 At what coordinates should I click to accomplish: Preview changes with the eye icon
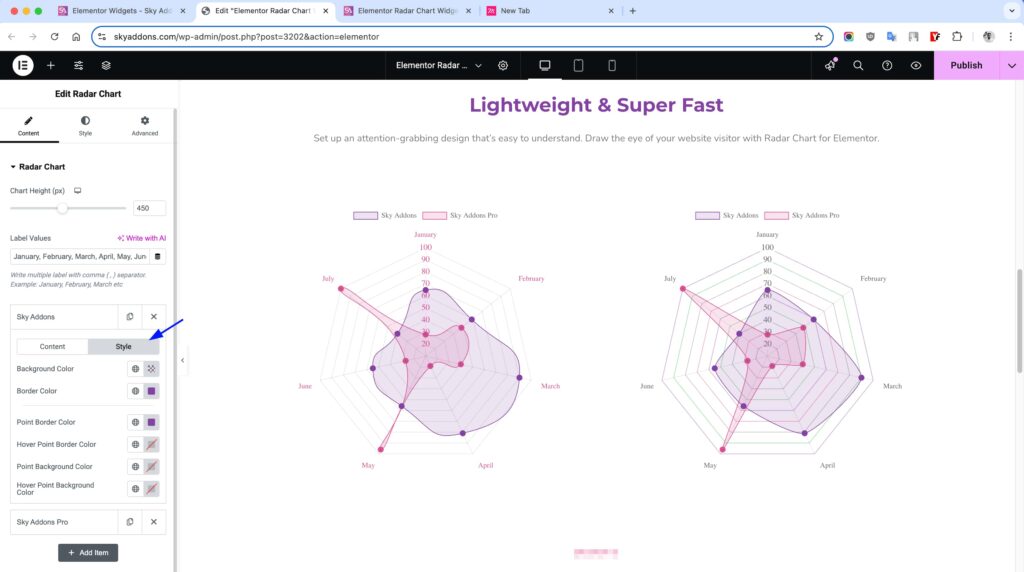point(916,65)
